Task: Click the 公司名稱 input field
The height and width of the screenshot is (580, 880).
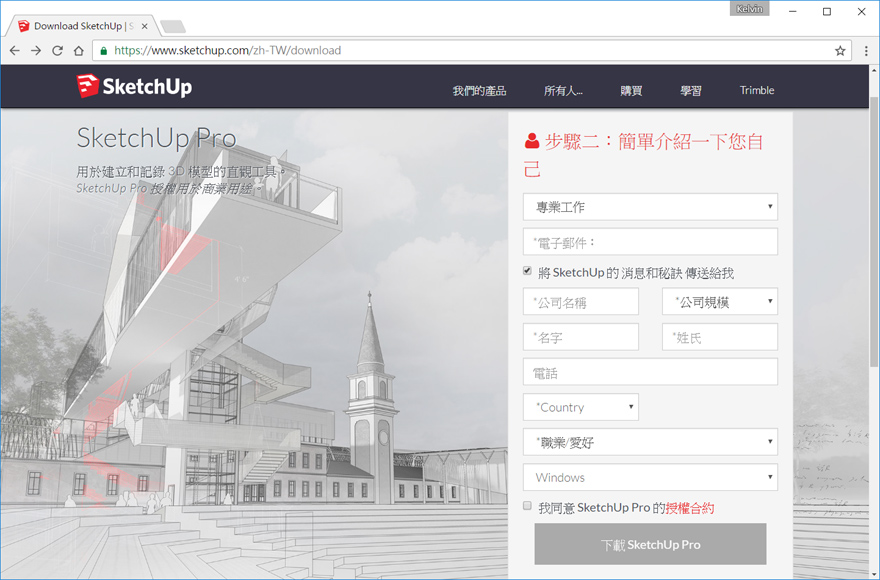Action: (580, 302)
